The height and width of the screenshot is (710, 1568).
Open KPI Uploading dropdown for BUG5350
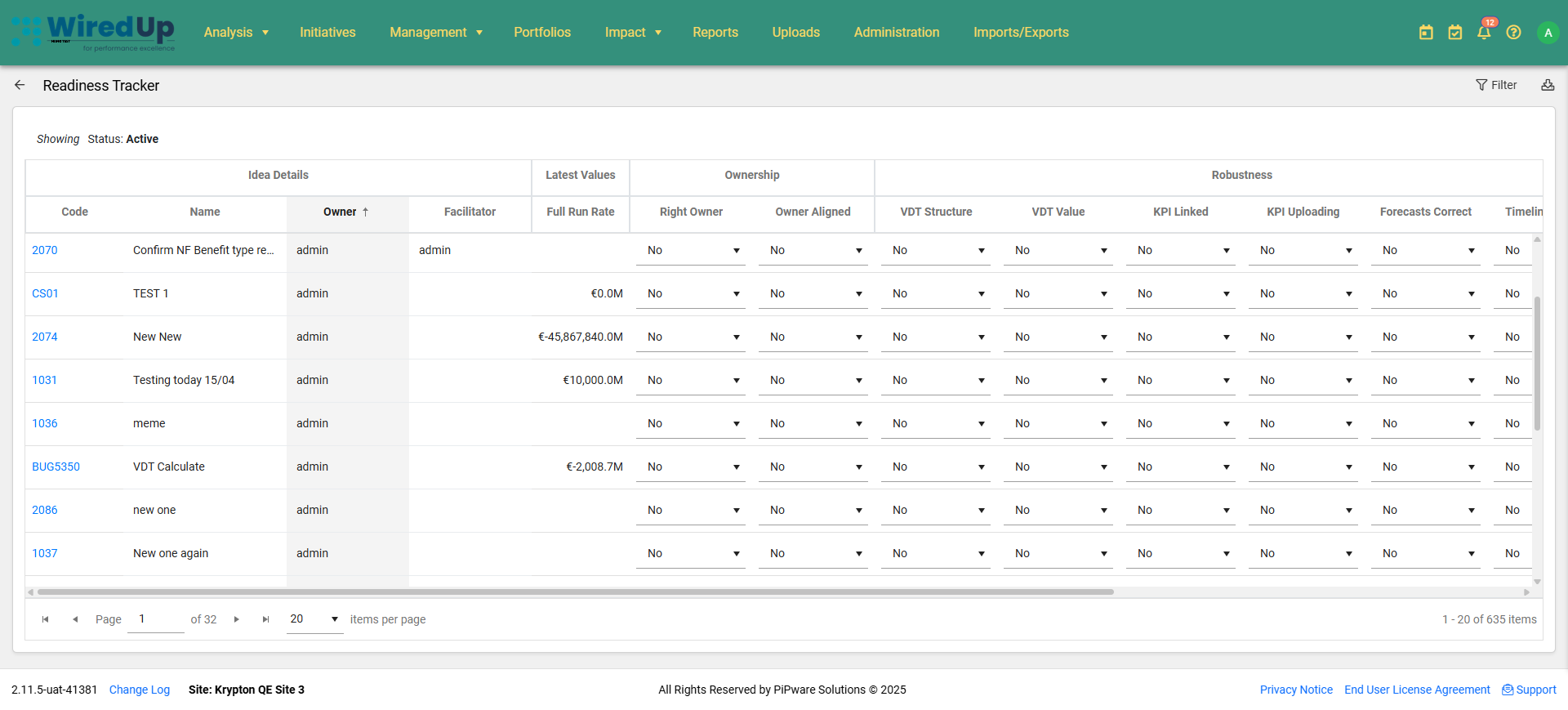(x=1303, y=467)
